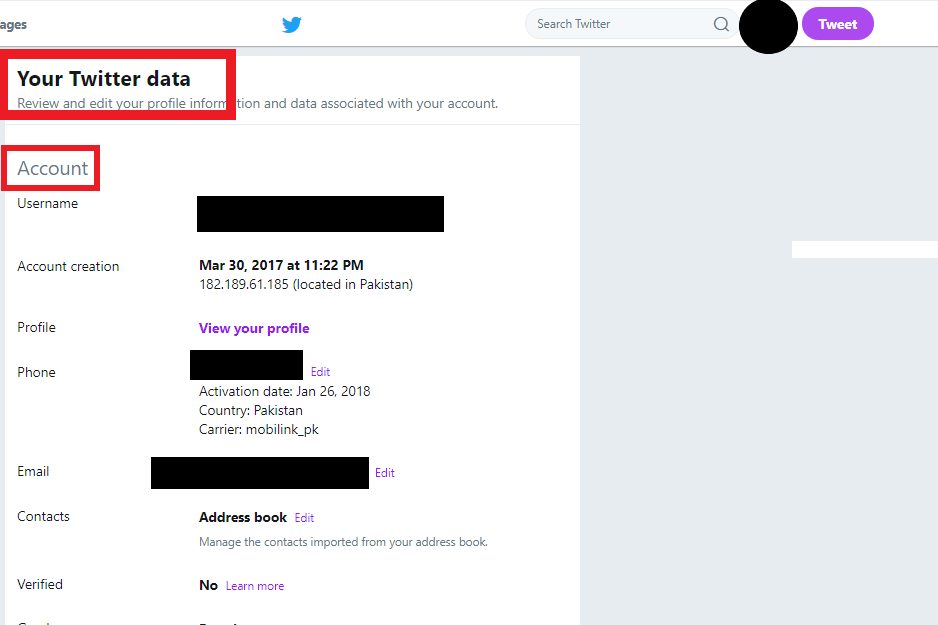Focus the Search Twitter field

click(620, 24)
